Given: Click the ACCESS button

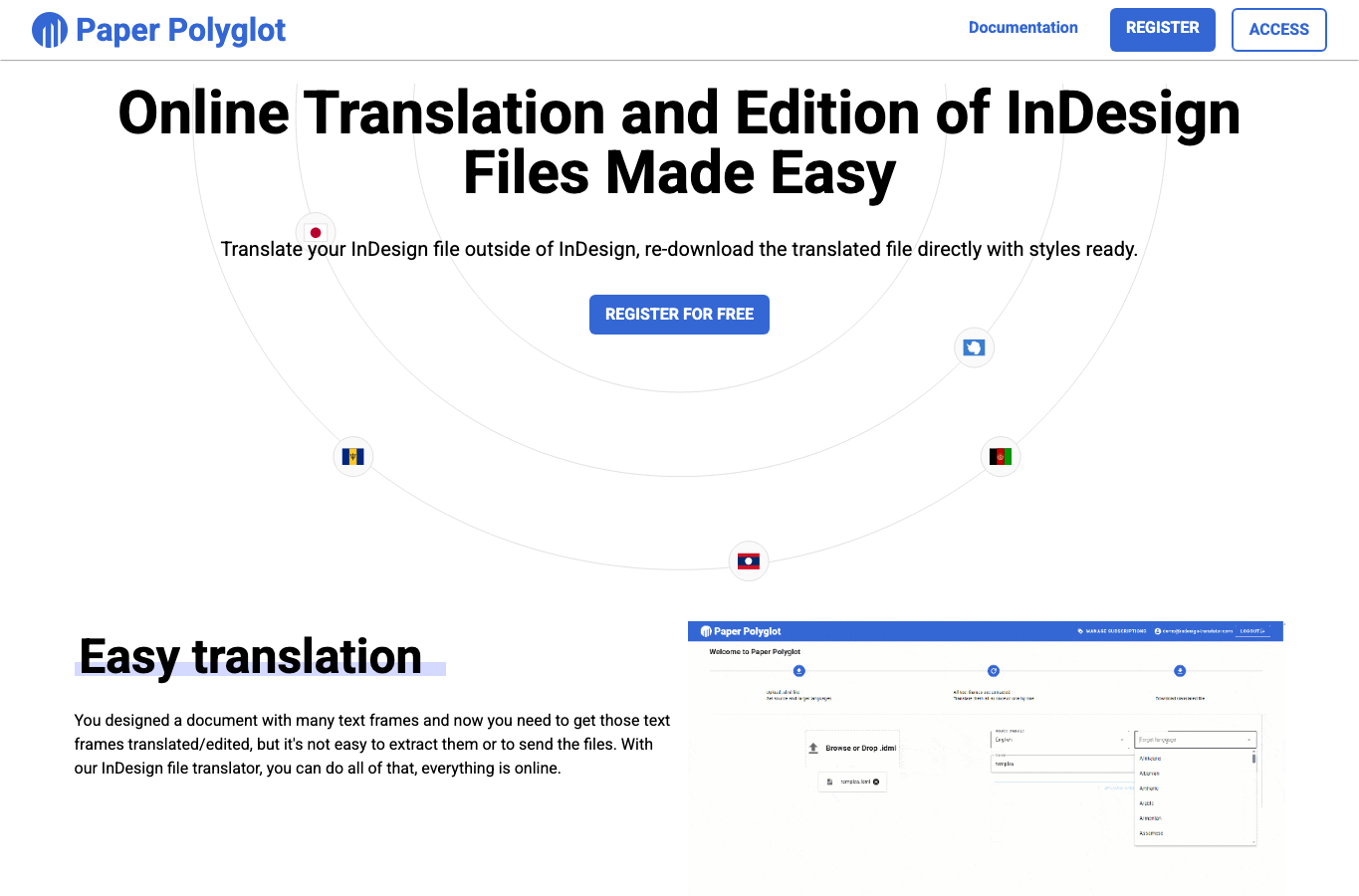Looking at the screenshot, I should pos(1278,30).
